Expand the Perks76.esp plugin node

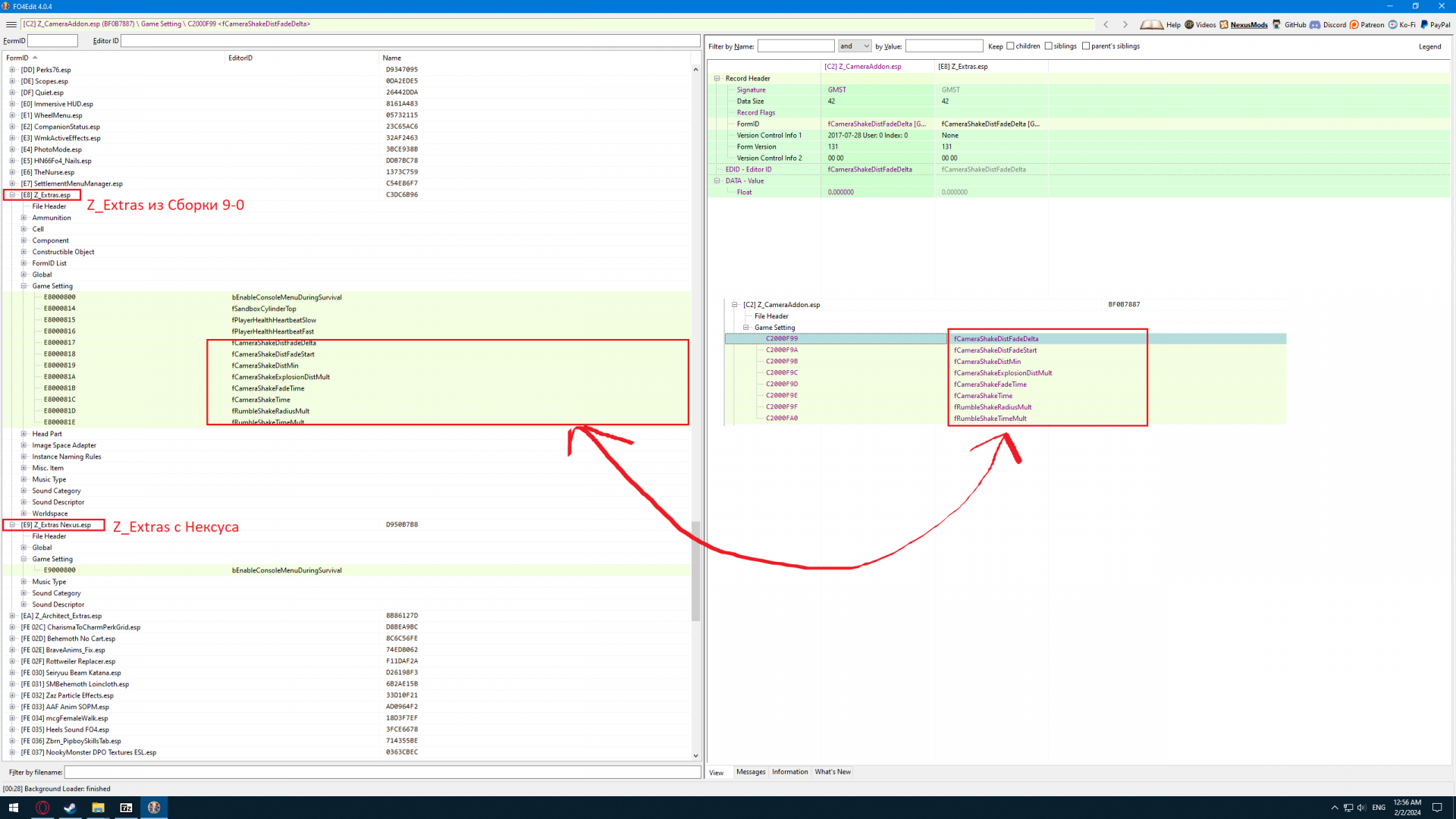12,70
